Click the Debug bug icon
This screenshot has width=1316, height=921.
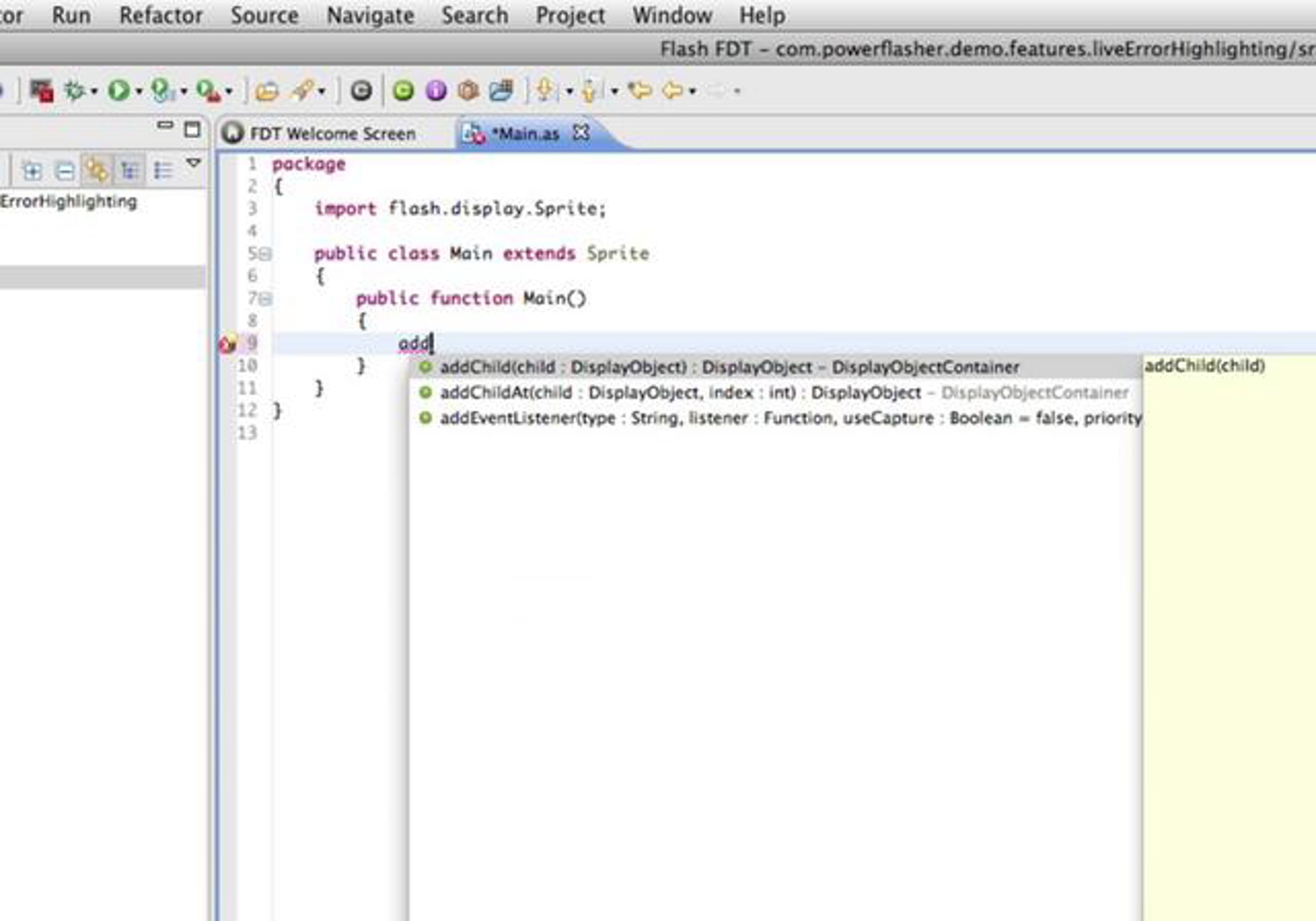click(75, 90)
